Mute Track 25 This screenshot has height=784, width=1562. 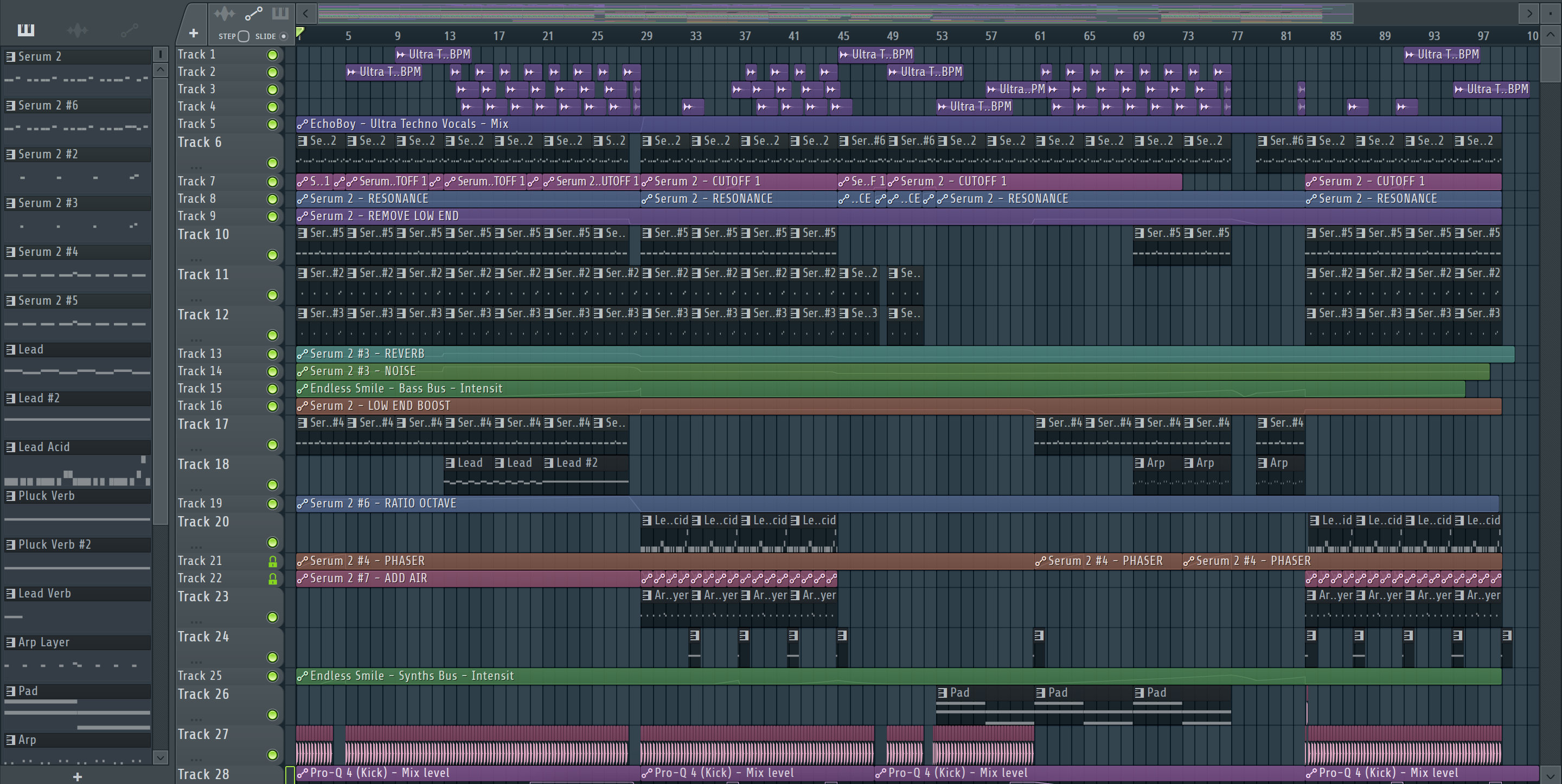(x=273, y=676)
